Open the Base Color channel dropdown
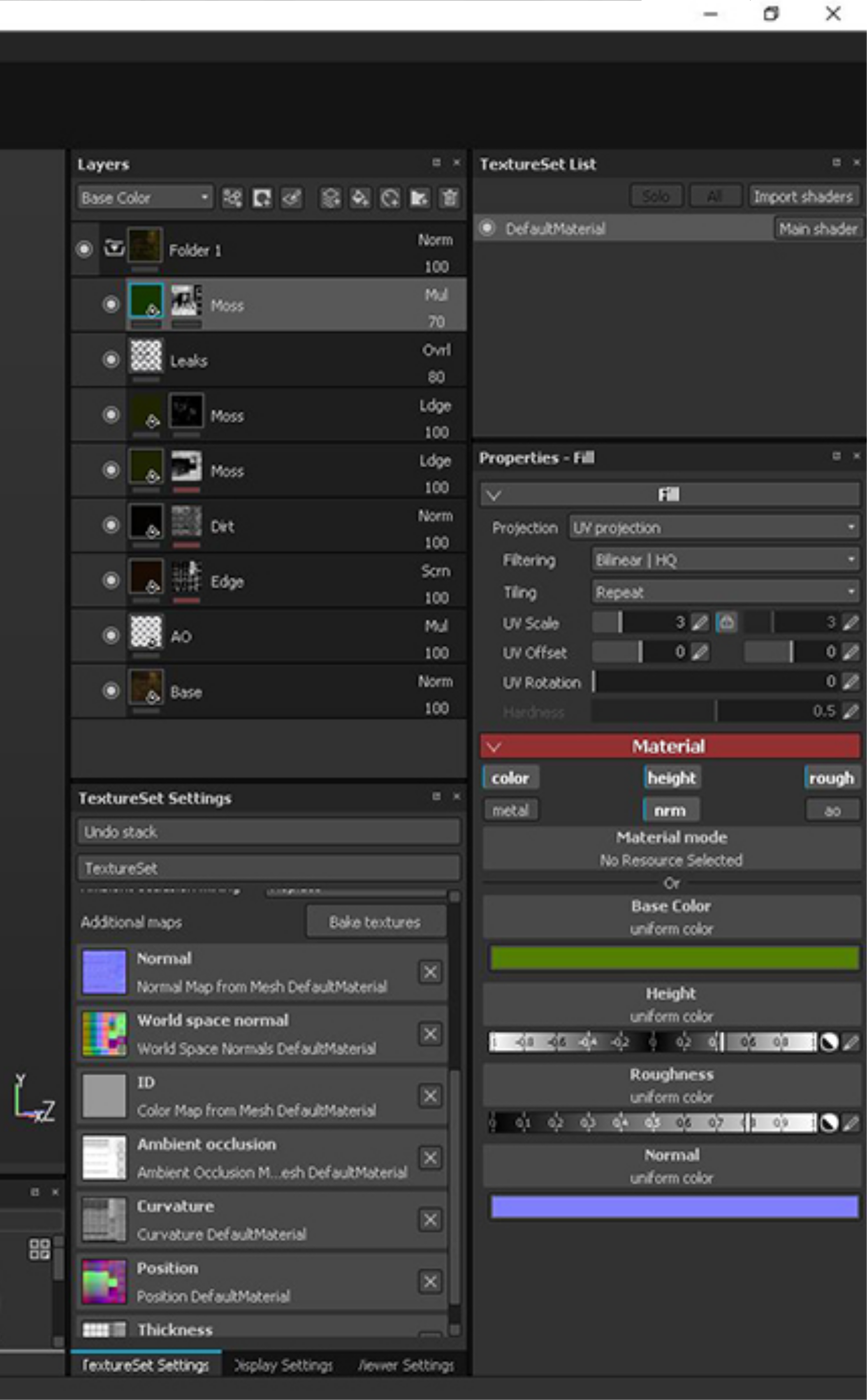The image size is (867, 1400). (145, 198)
